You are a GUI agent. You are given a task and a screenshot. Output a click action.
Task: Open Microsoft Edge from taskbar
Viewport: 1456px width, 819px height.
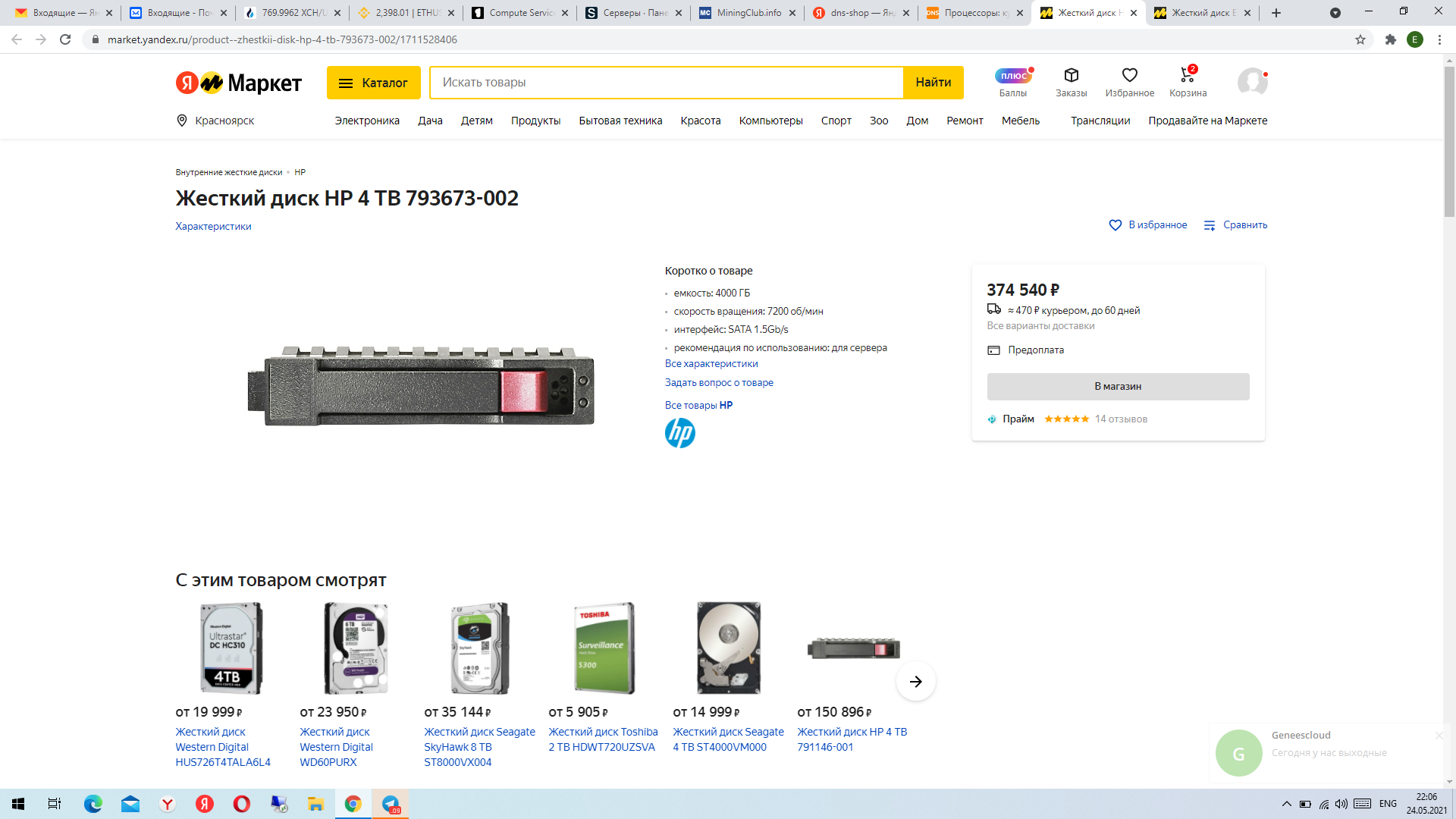click(x=93, y=804)
